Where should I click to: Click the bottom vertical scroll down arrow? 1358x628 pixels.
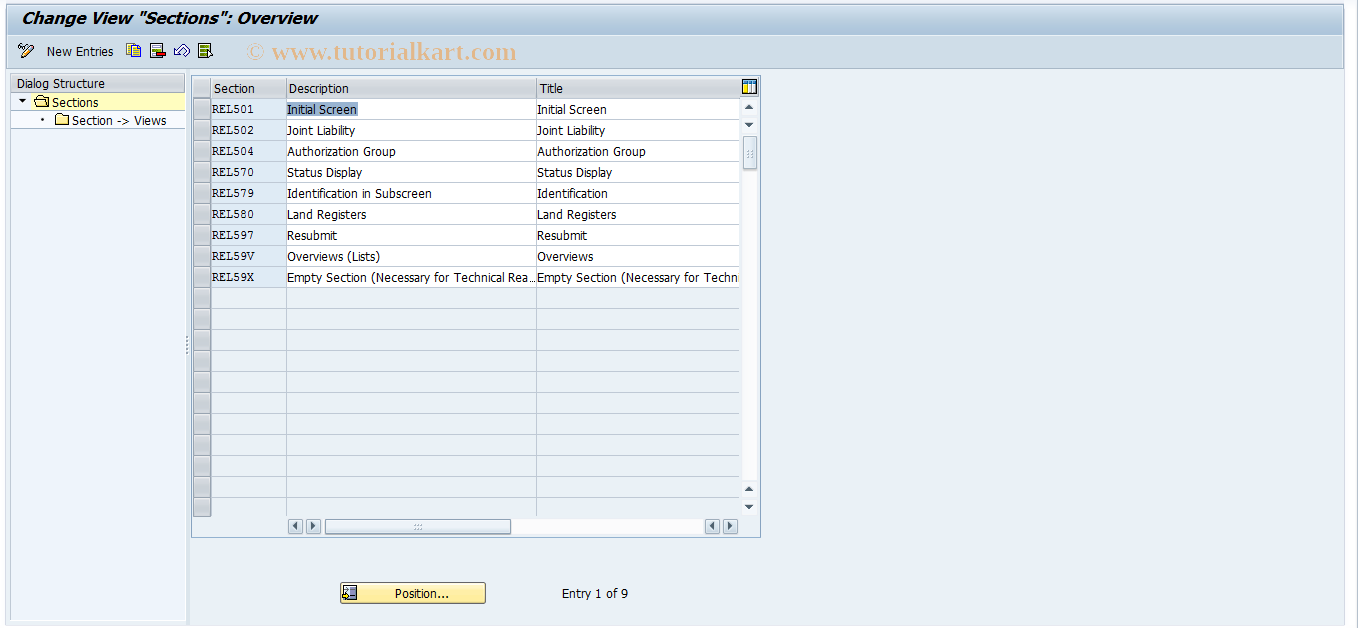click(749, 507)
